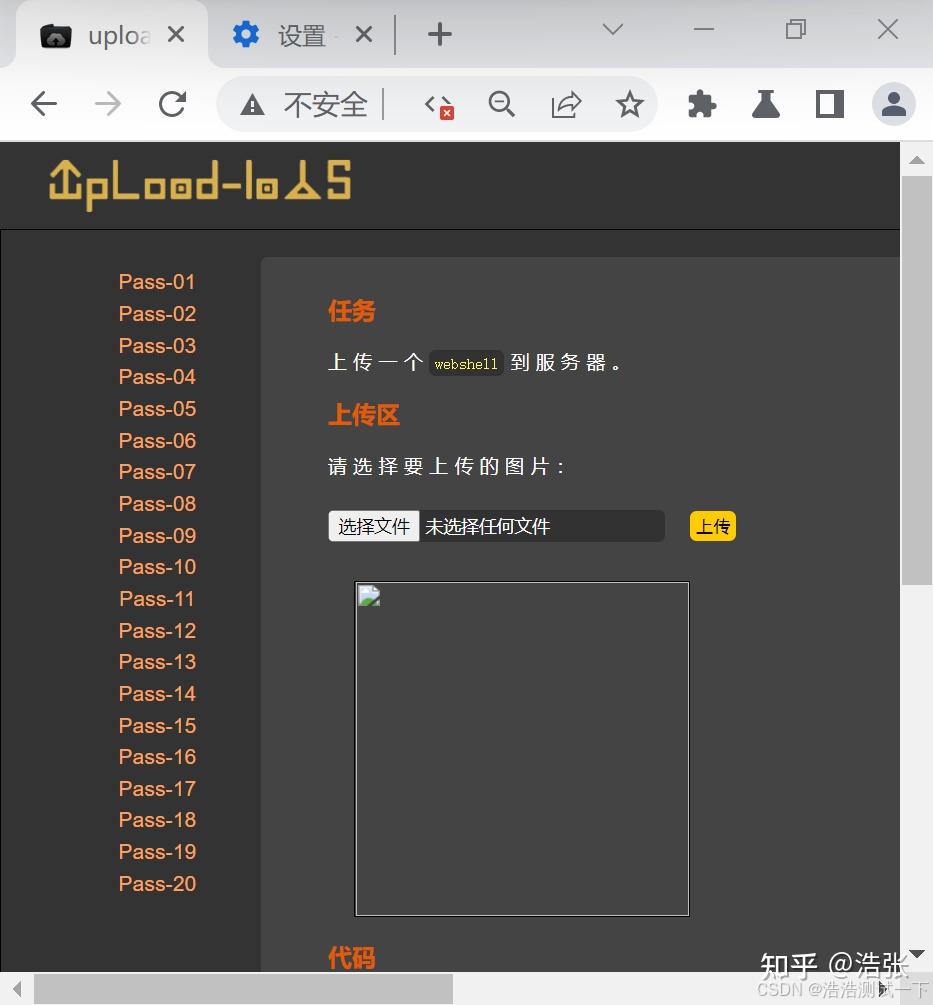This screenshot has height=1005, width=933.
Task: Open Pass-09 level
Action: [157, 535]
